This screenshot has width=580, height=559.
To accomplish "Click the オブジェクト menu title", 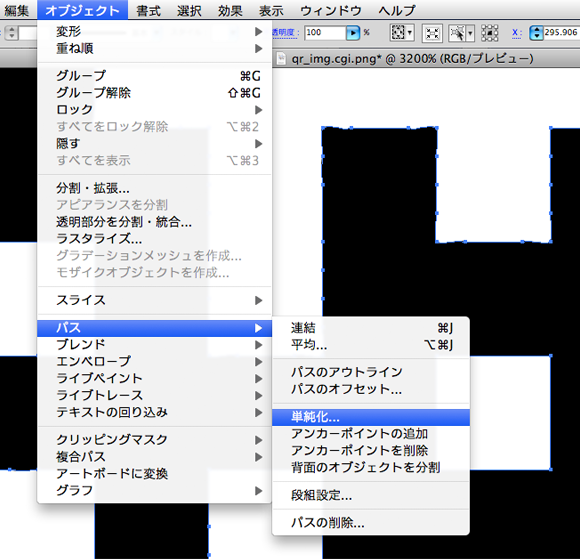I will pyautogui.click(x=82, y=10).
